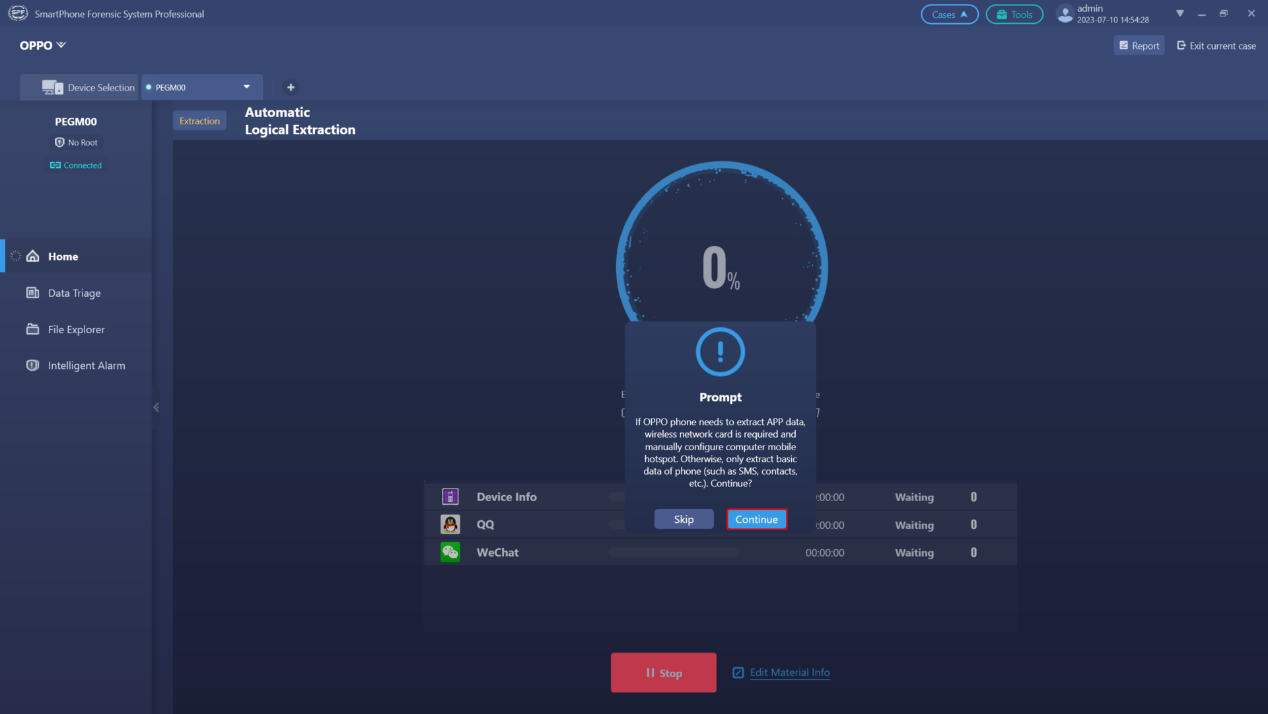This screenshot has height=714, width=1268.
Task: Click the Extraction tab button
Action: [199, 121]
